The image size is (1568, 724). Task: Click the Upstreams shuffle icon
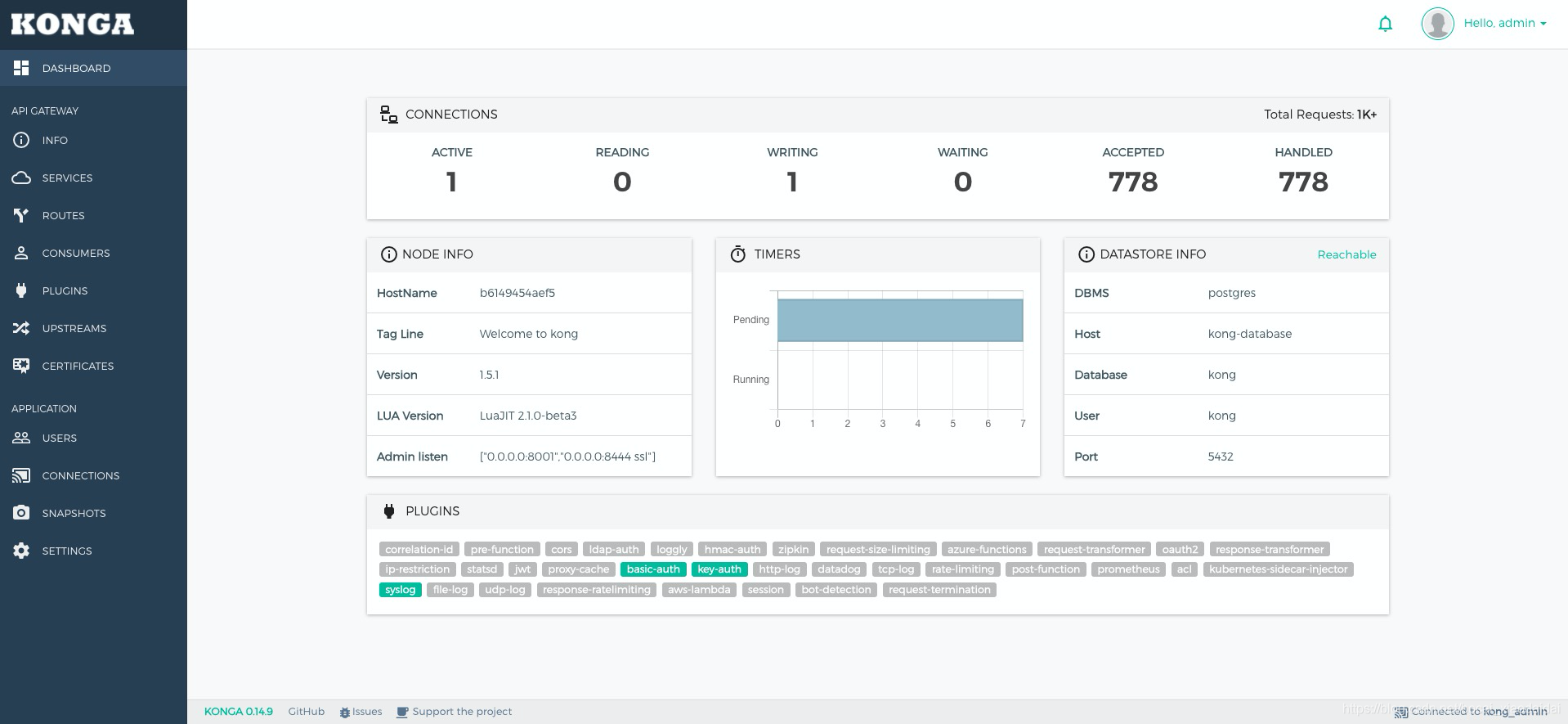21,328
